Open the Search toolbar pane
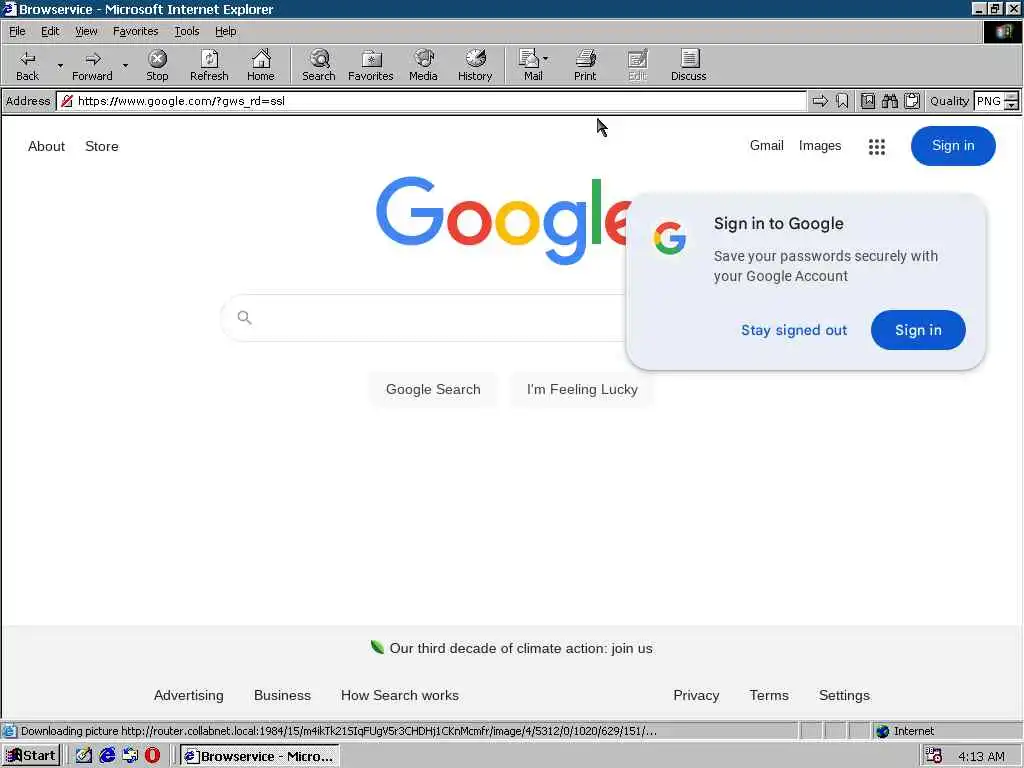This screenshot has width=1024, height=768. (319, 65)
